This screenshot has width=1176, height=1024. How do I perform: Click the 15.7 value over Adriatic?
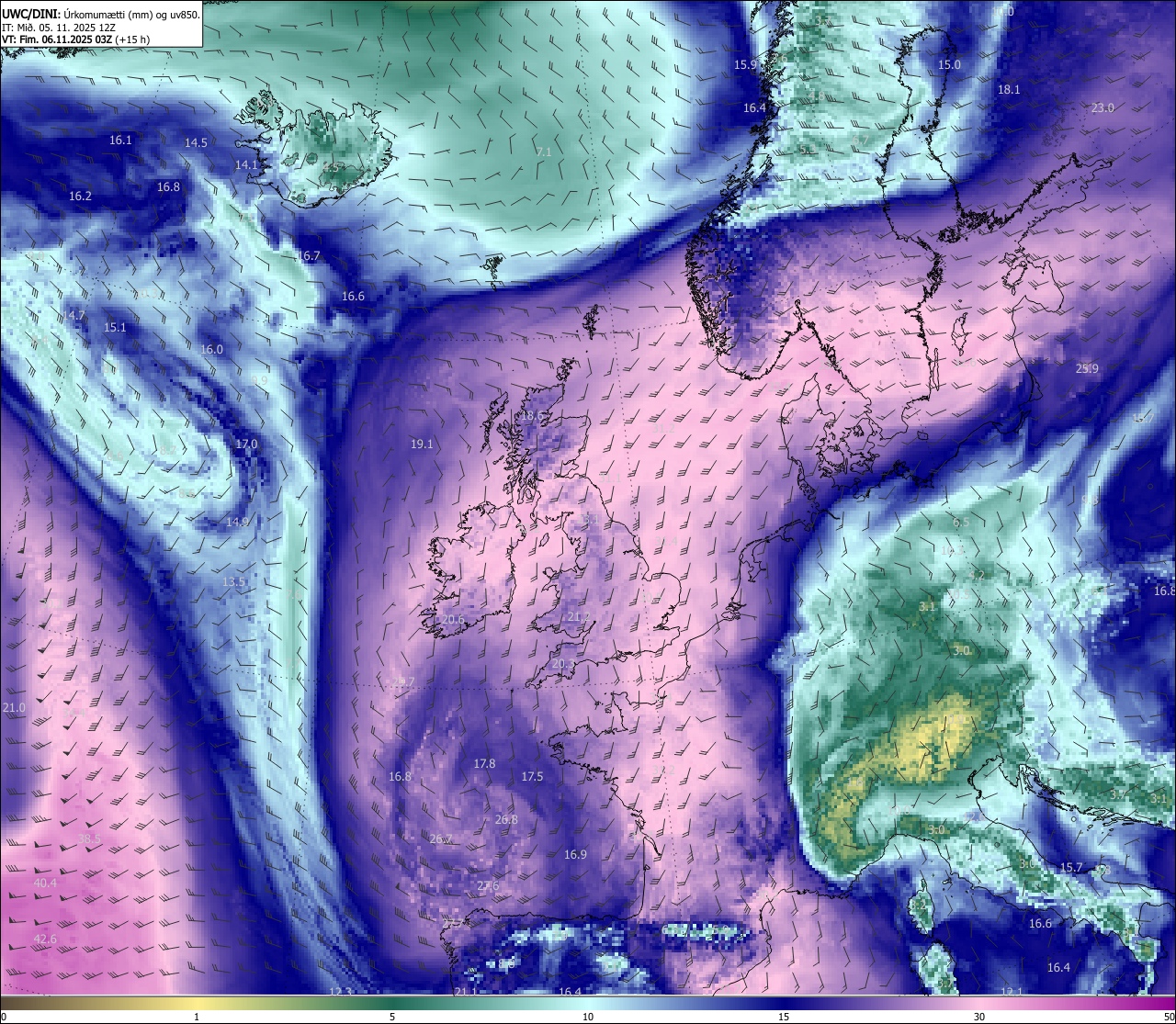point(1071,868)
